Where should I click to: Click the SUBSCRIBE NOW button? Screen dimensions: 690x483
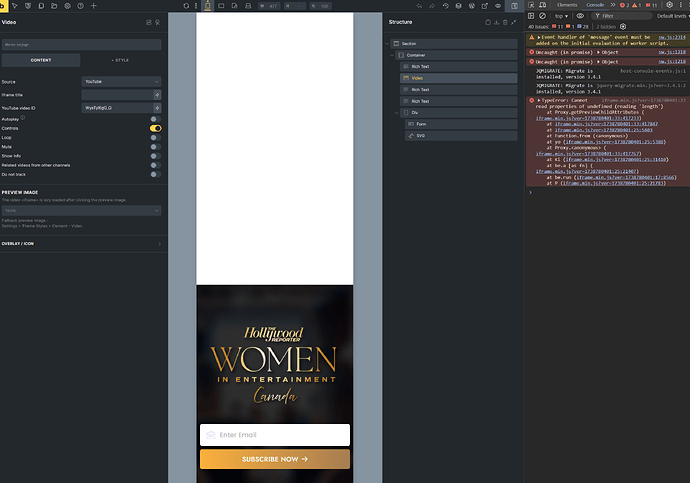(x=275, y=459)
